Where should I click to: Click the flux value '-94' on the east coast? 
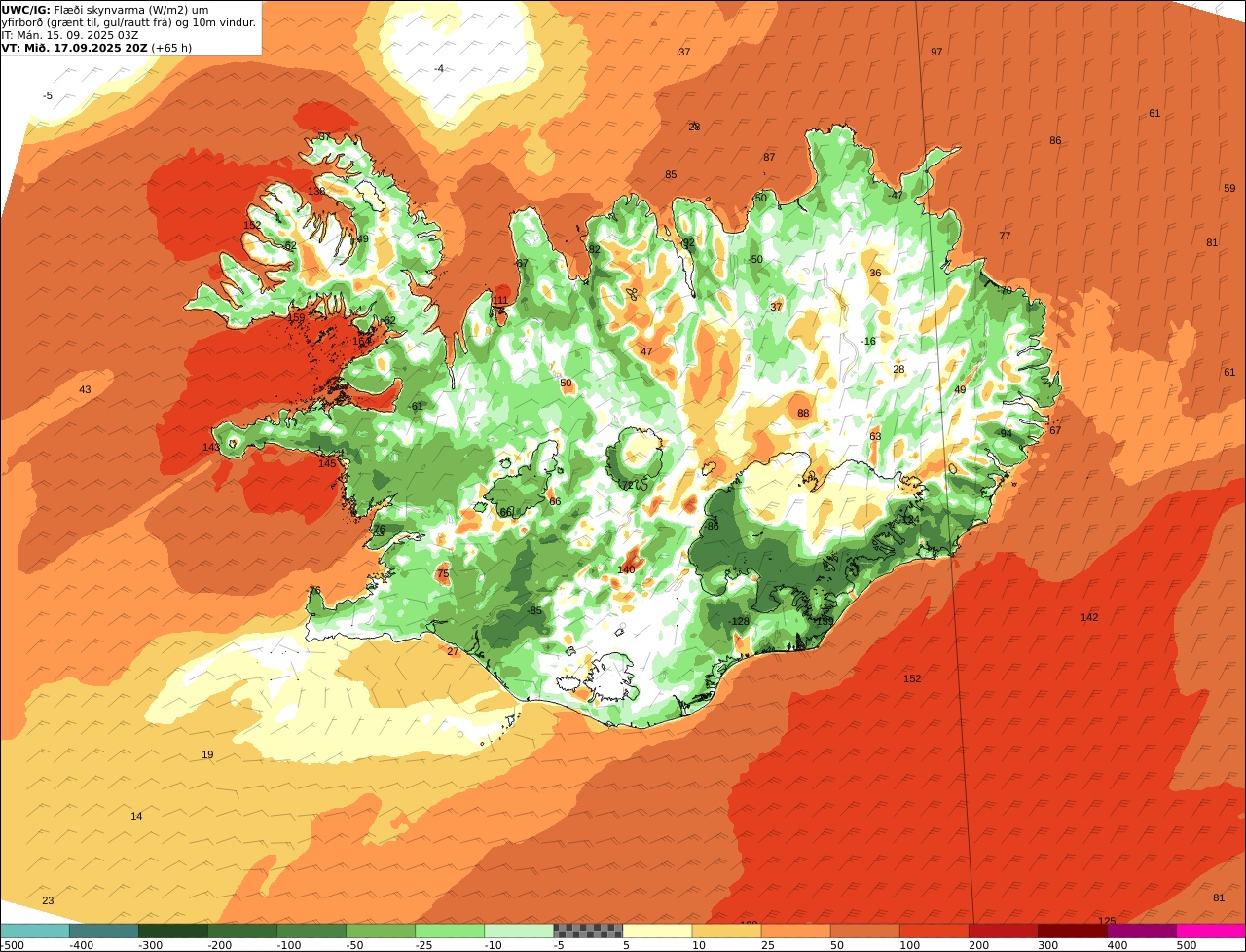(x=1005, y=434)
